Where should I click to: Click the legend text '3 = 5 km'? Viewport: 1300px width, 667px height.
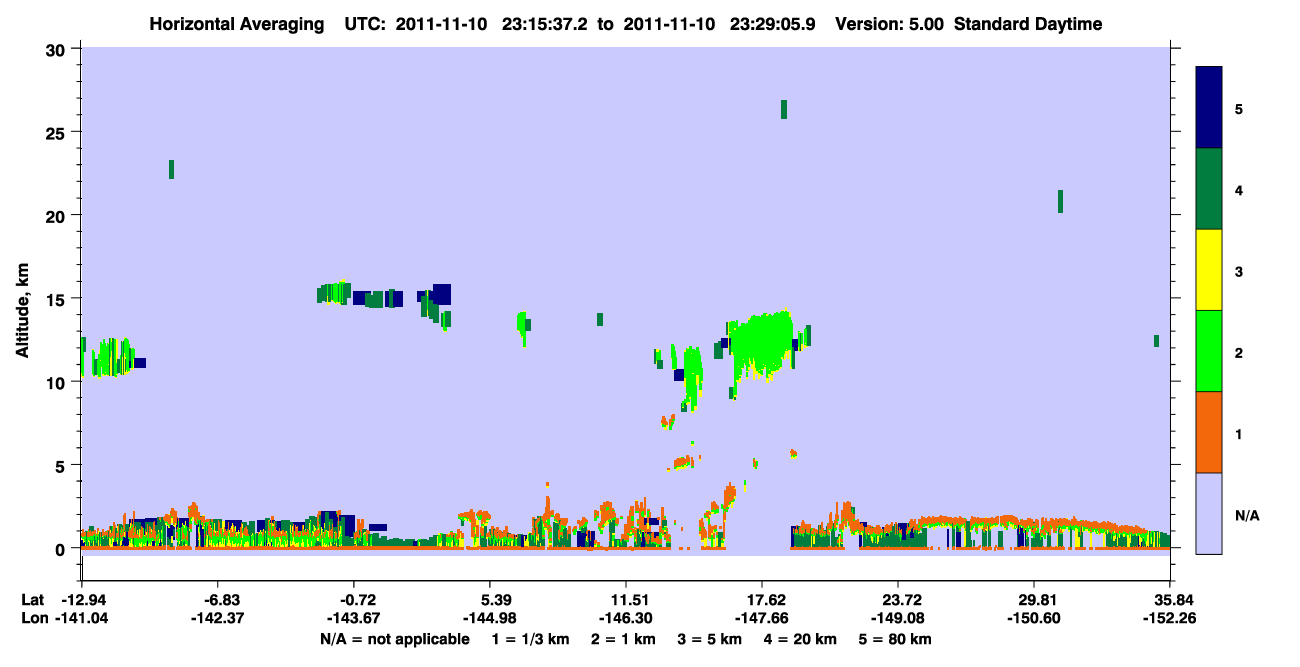(x=709, y=639)
